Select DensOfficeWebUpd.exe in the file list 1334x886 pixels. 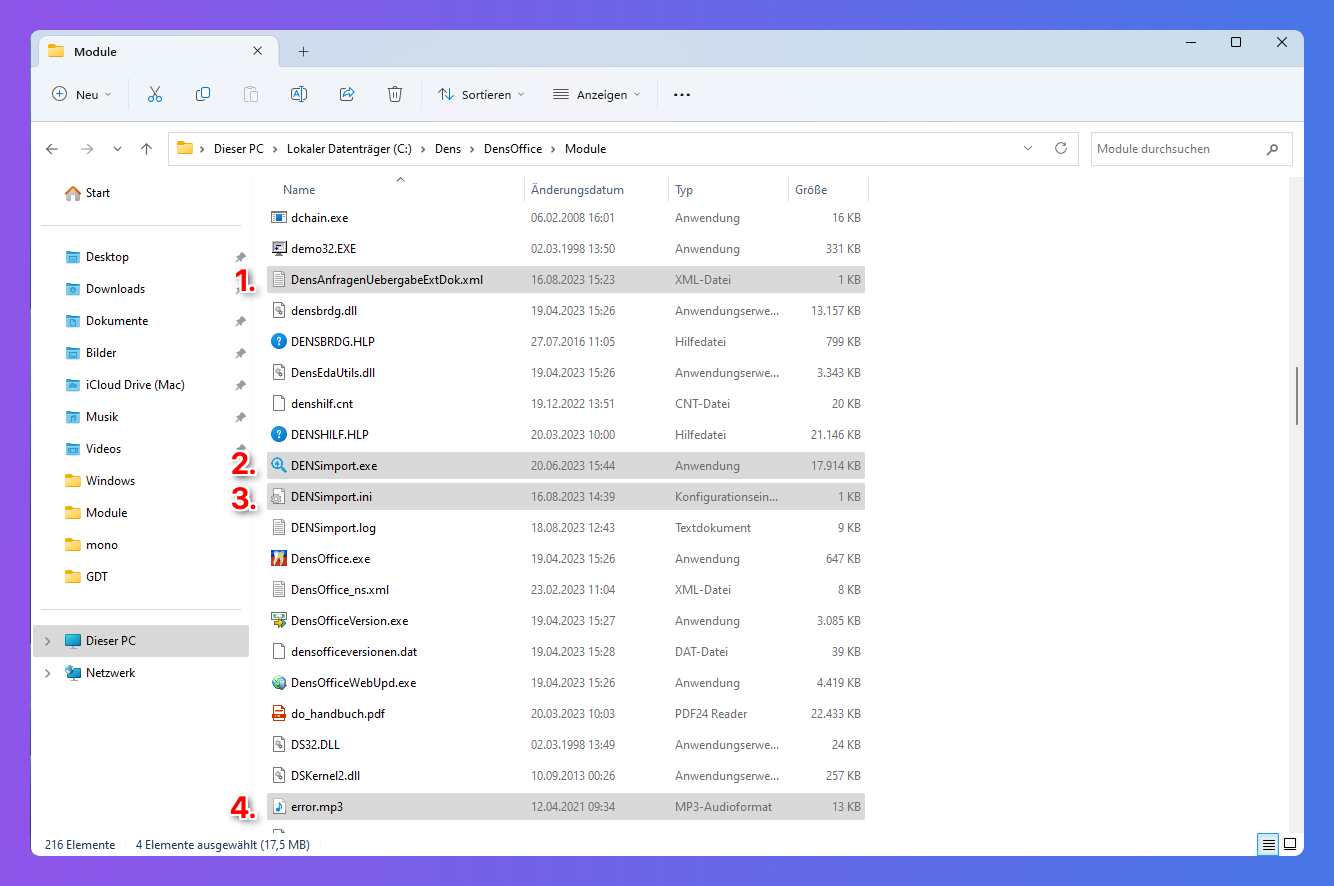353,683
